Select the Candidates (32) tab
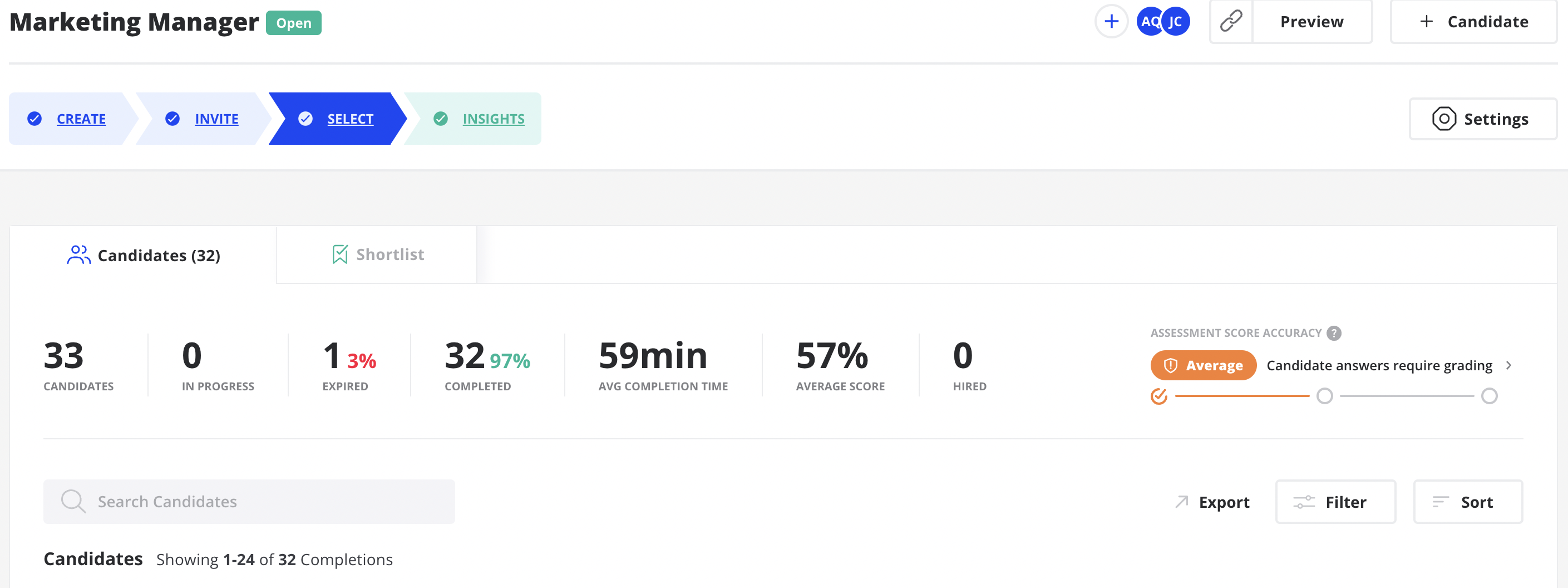Viewport: 1568px width, 588px height. coord(143,254)
